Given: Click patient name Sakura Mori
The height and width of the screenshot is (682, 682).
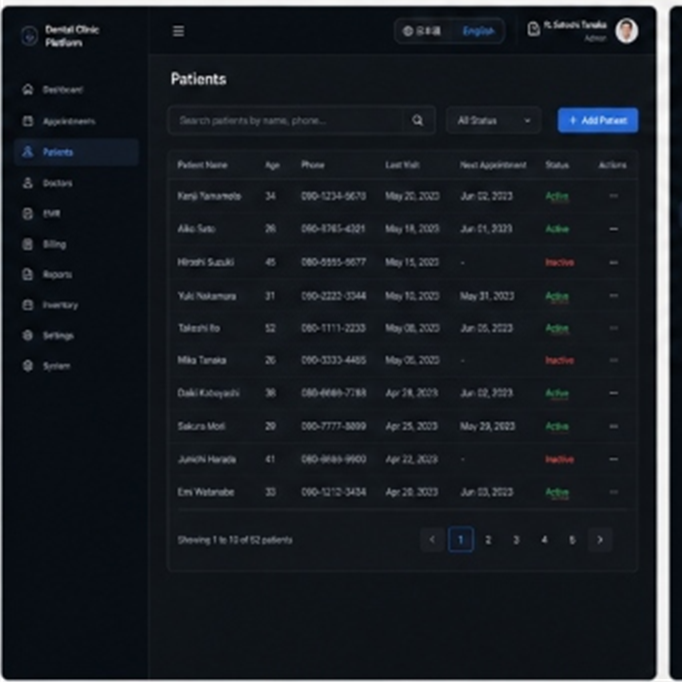Looking at the screenshot, I should click(201, 426).
